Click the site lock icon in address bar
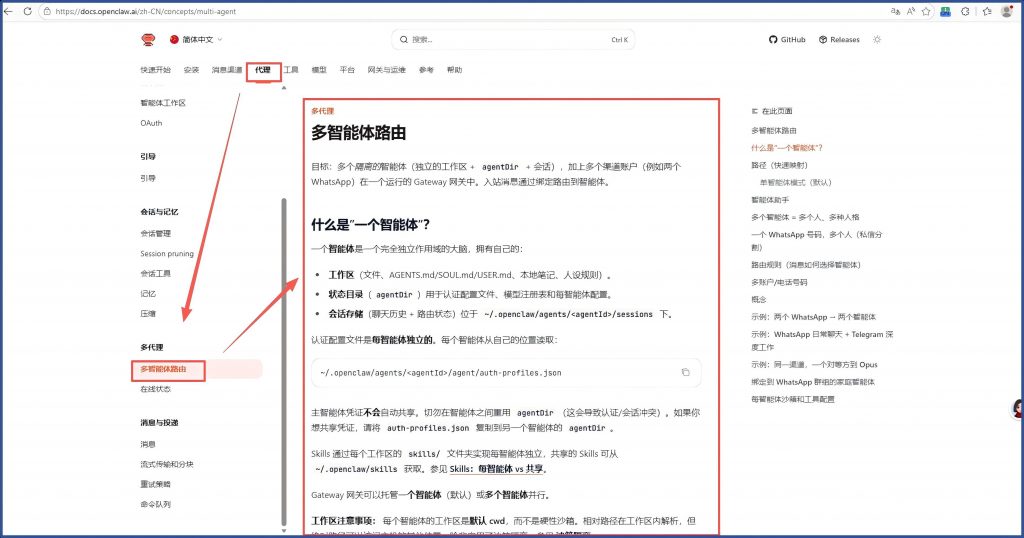 point(48,11)
